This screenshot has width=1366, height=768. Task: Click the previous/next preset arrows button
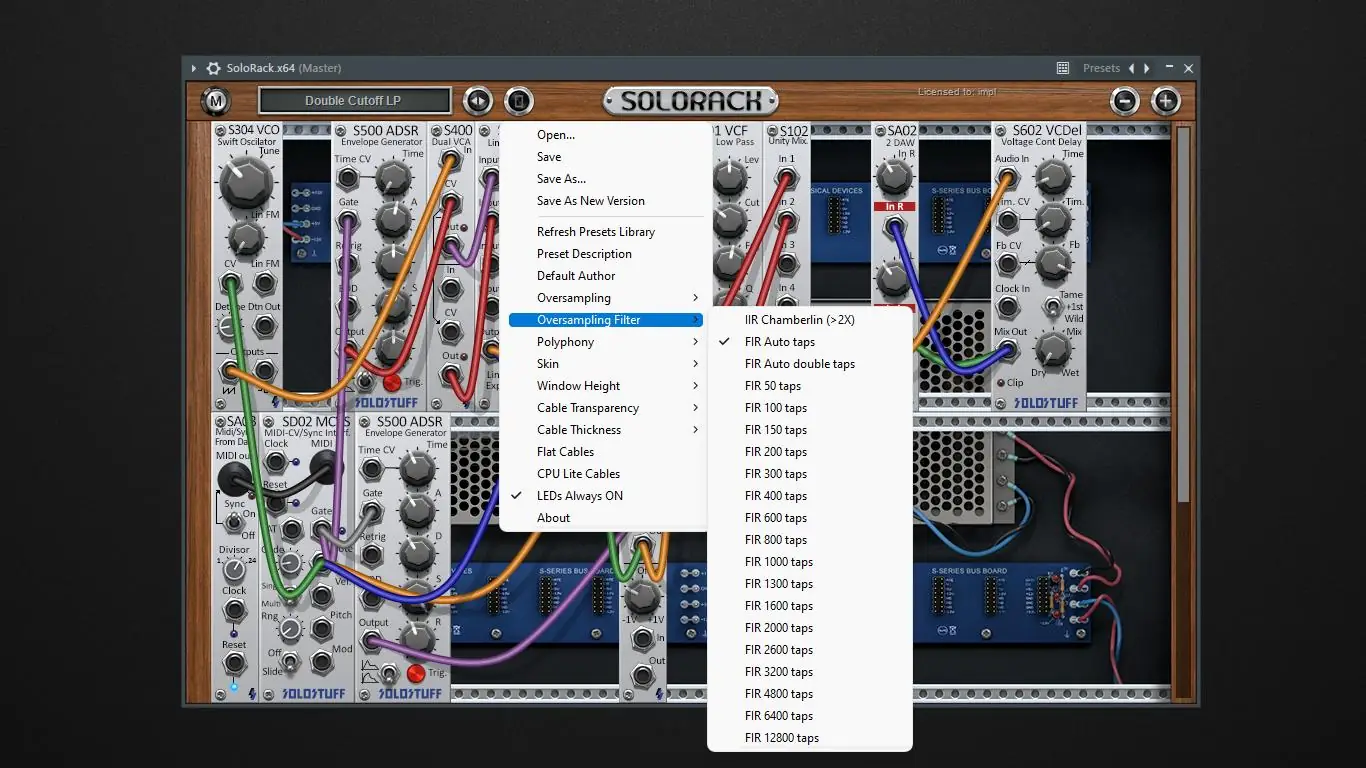478,101
